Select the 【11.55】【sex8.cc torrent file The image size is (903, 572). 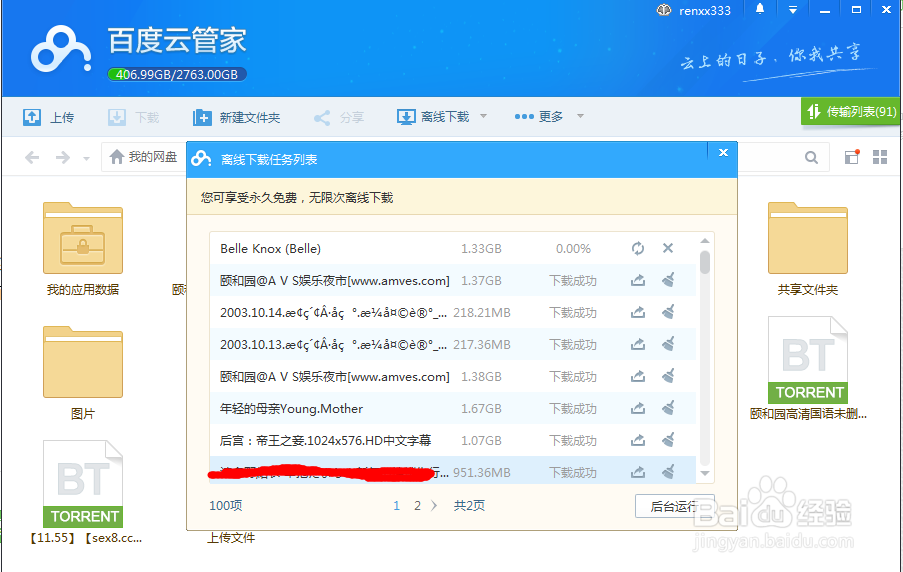[84, 492]
